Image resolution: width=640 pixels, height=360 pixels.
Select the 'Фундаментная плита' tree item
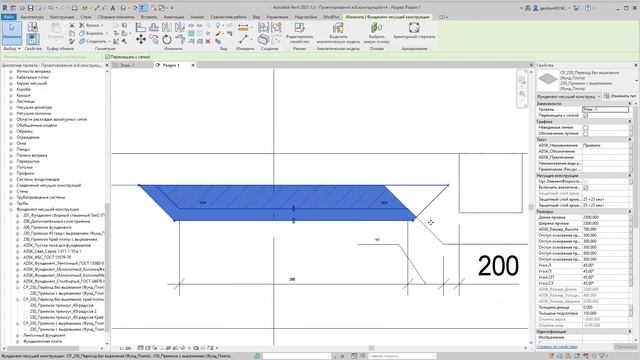[x=42, y=341]
